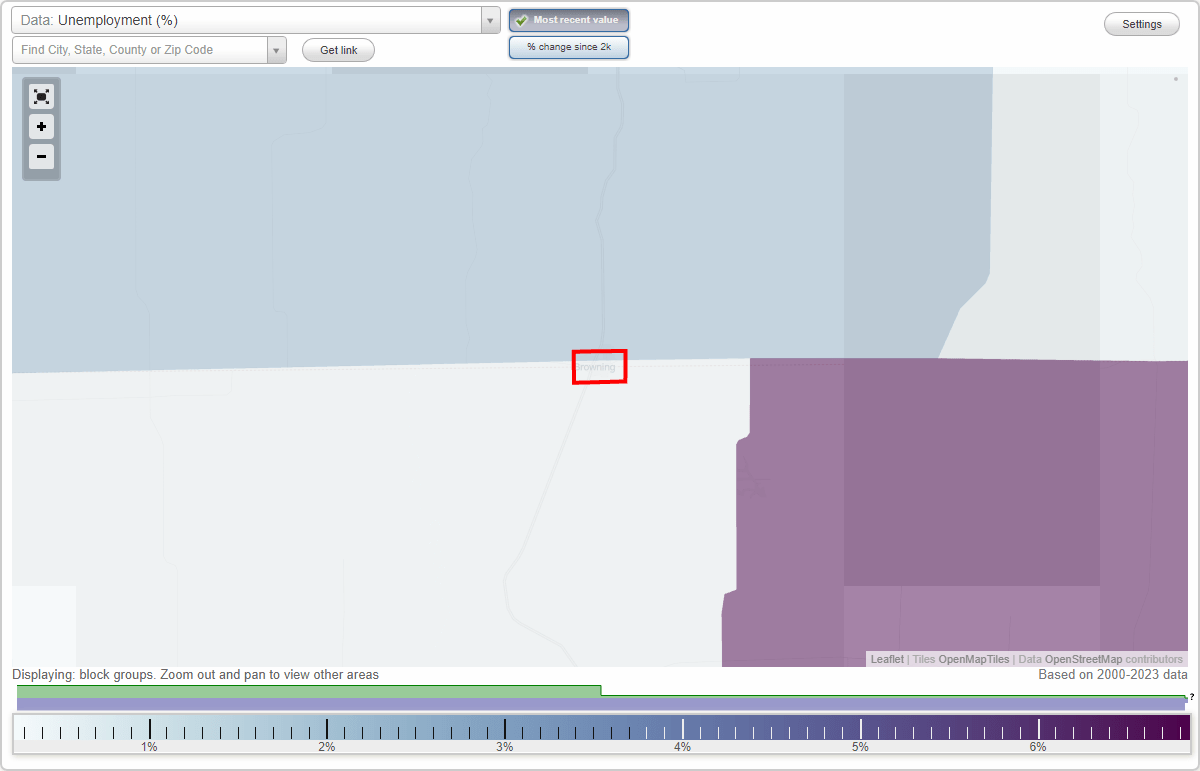Open the help question mark near the legend

pos(1190,698)
